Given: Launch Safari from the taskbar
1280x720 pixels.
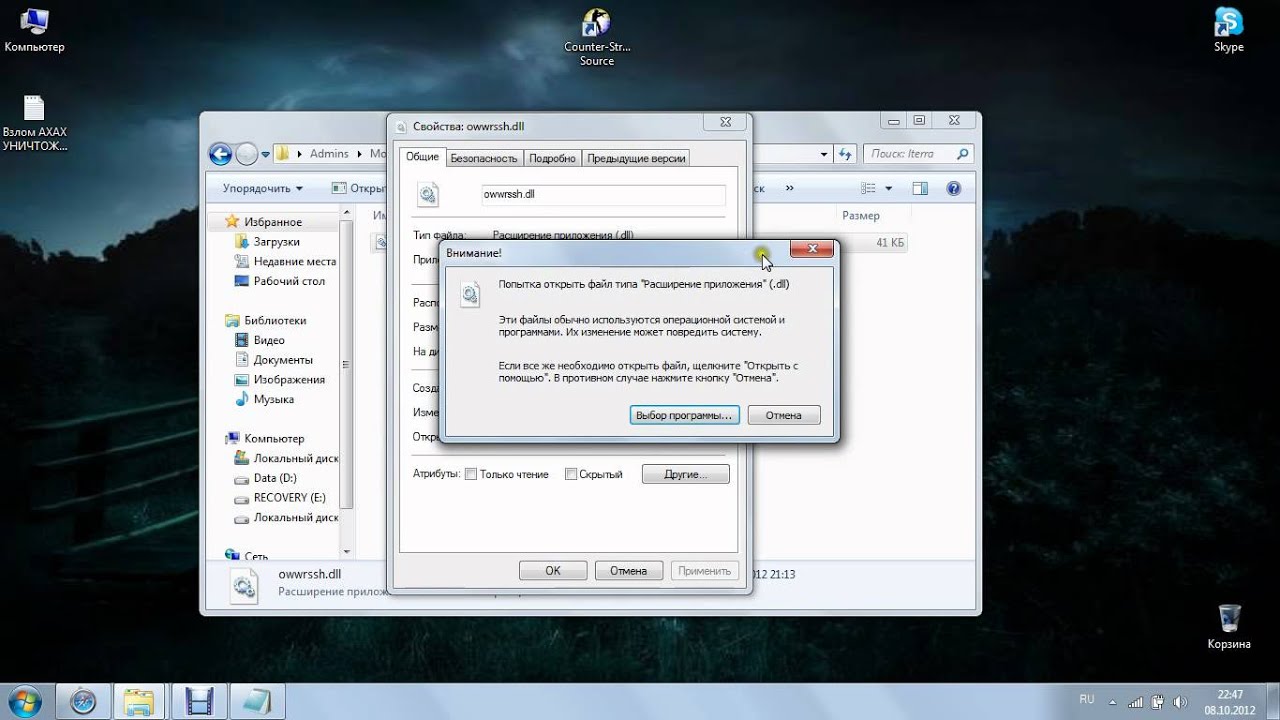Looking at the screenshot, I should click(x=84, y=700).
